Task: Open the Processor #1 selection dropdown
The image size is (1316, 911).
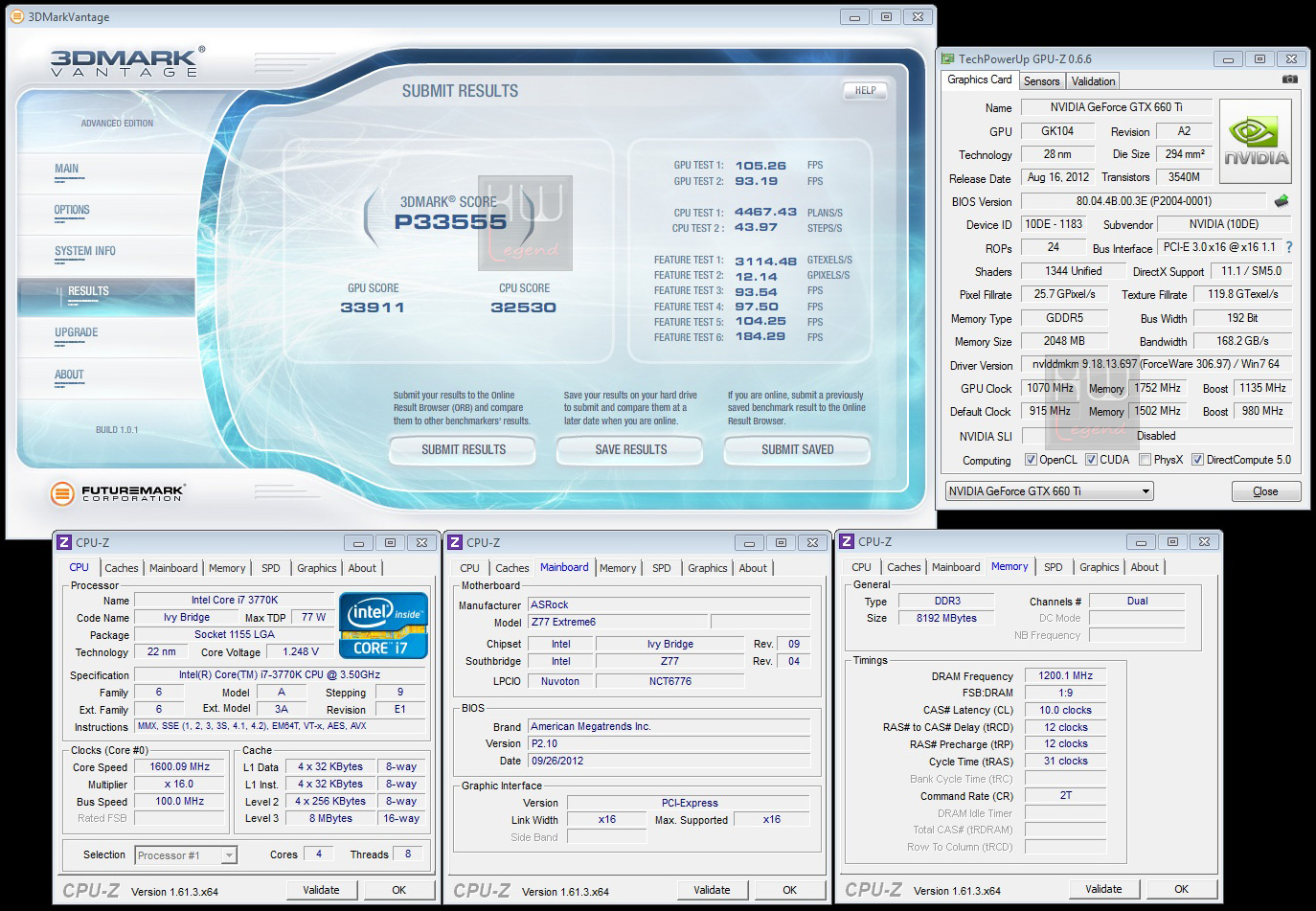Action: point(186,855)
